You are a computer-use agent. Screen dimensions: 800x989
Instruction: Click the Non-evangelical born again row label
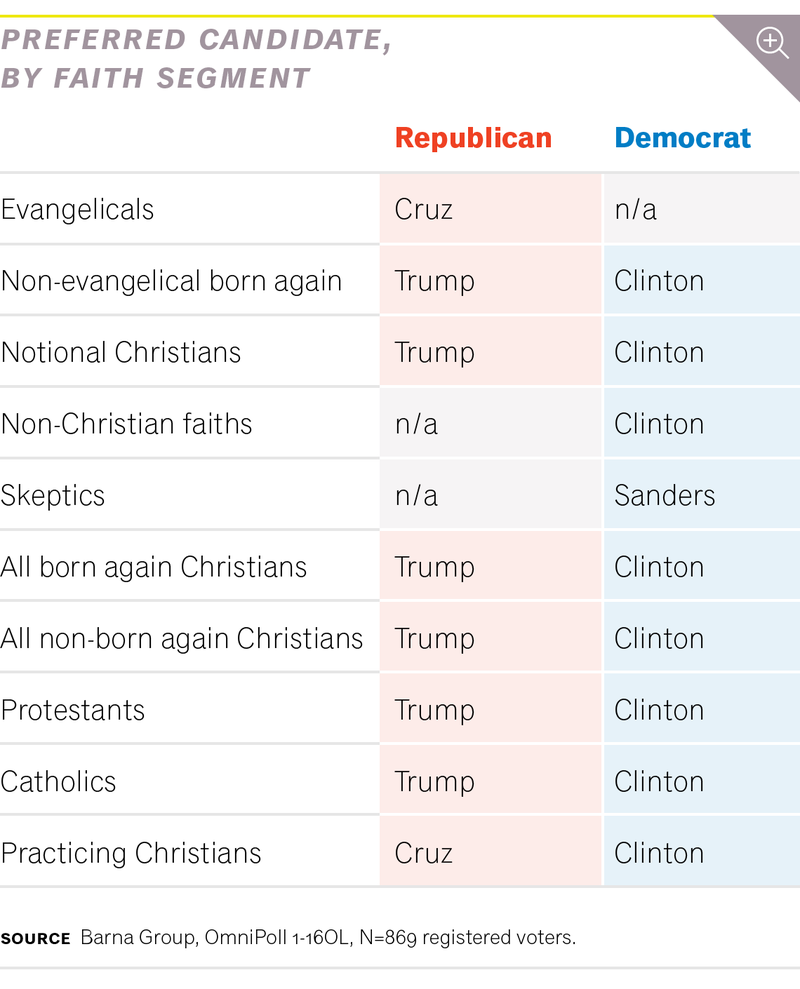point(171,281)
